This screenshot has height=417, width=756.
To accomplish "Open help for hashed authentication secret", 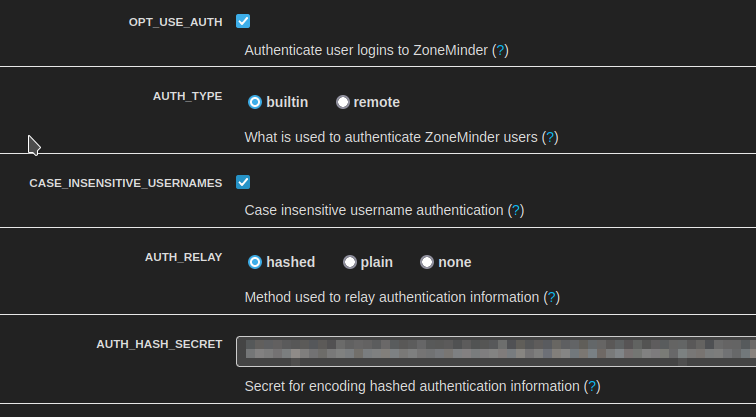I will [592, 386].
